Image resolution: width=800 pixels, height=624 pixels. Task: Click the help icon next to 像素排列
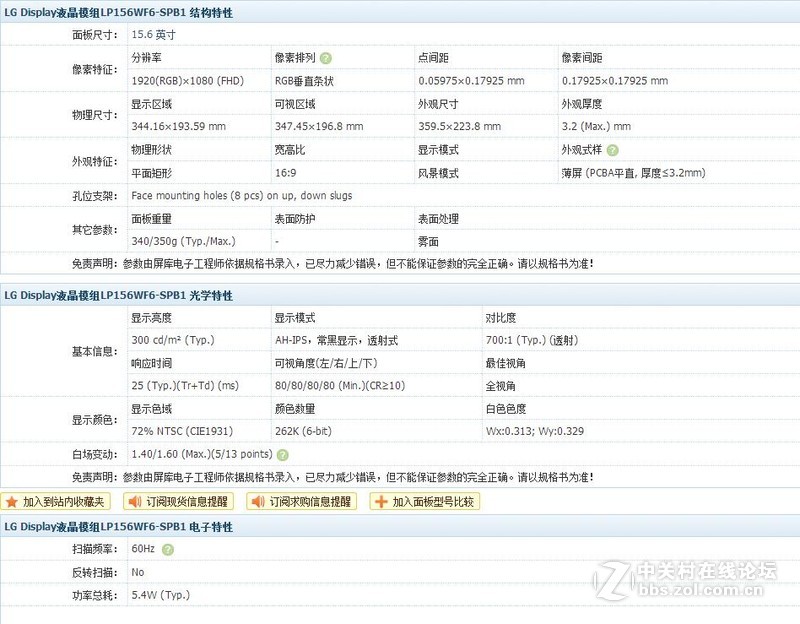(325, 57)
